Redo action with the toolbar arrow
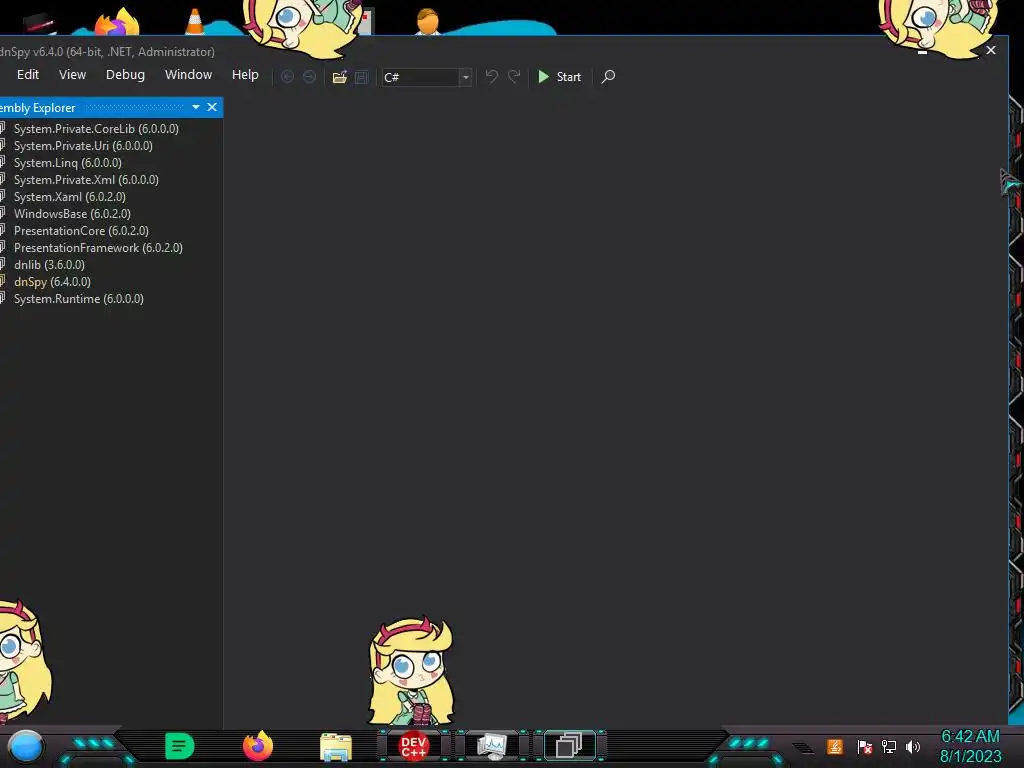The height and width of the screenshot is (768, 1024). coord(515,76)
